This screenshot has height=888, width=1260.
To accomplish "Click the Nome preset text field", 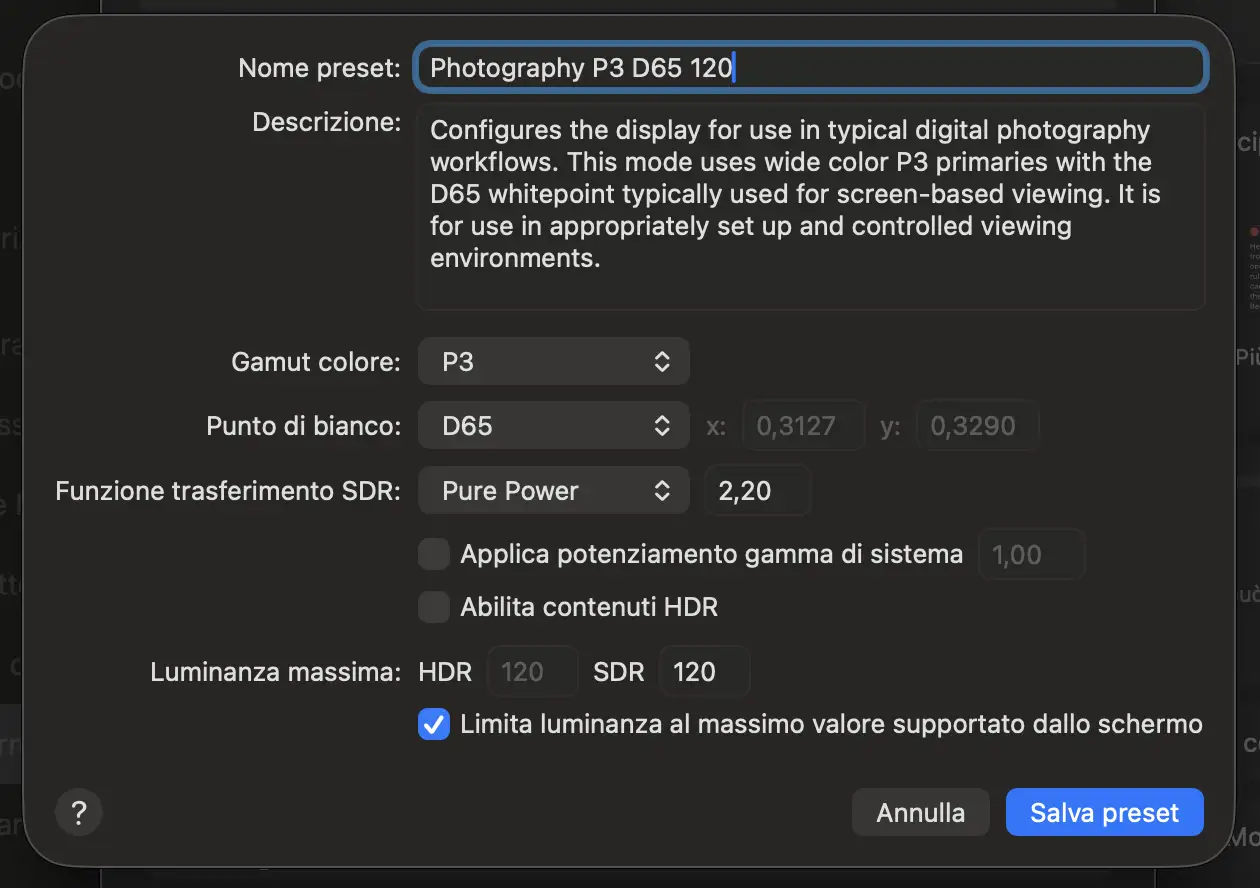I will [x=810, y=67].
